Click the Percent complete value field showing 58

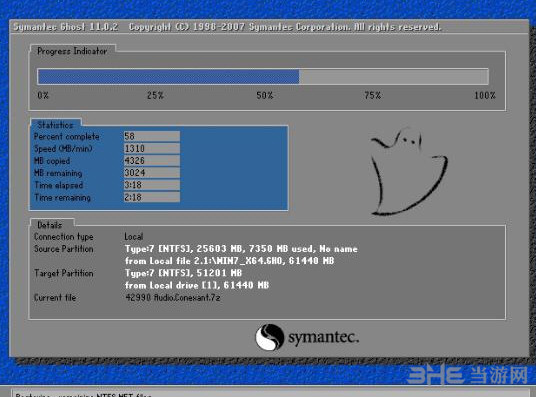[x=151, y=136]
